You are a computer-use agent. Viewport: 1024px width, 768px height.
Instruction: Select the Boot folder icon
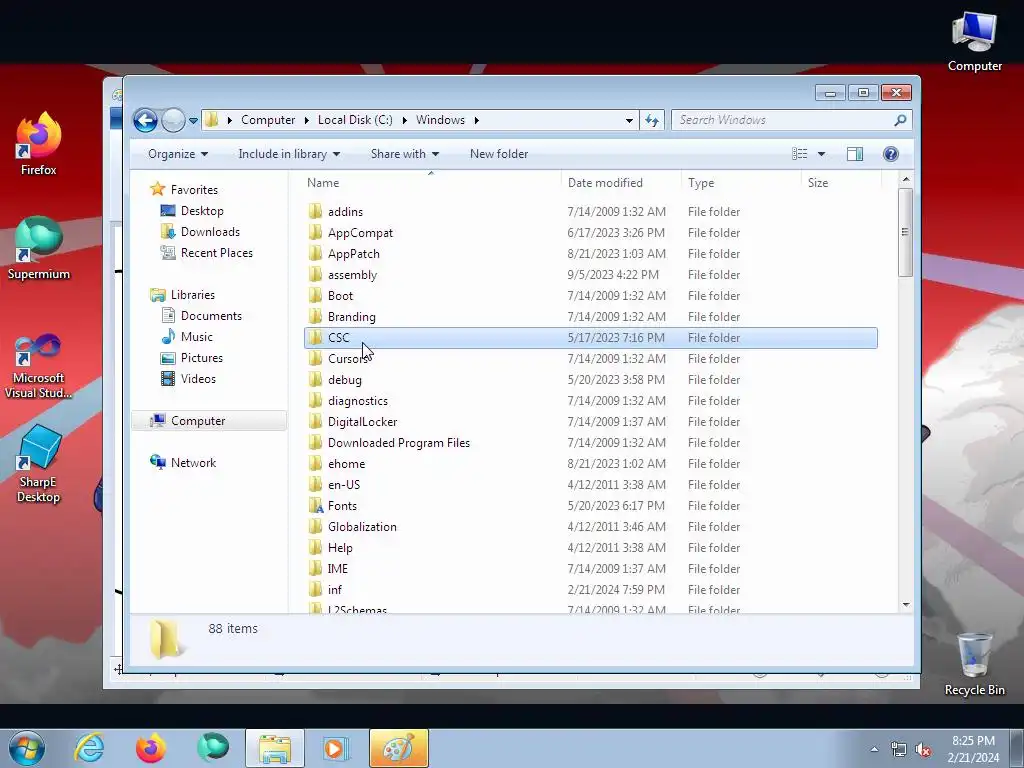pos(315,295)
